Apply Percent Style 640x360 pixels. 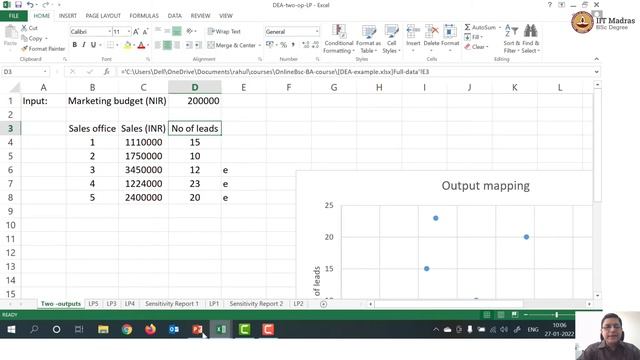[283, 45]
